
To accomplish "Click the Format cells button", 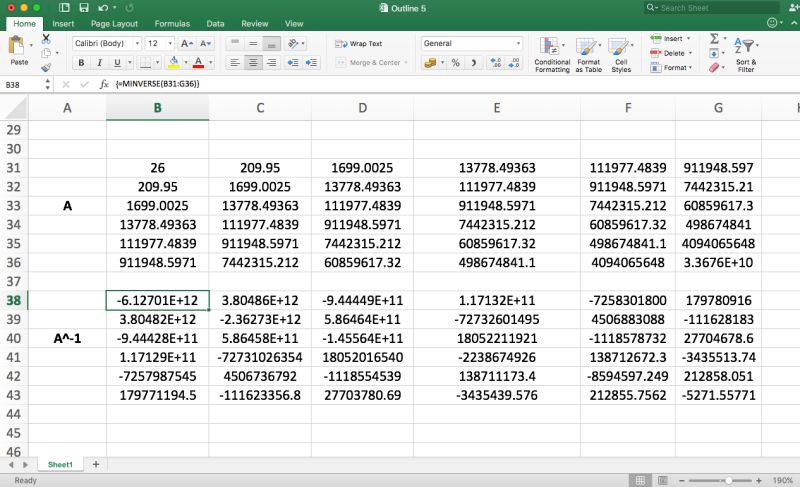I will point(671,67).
